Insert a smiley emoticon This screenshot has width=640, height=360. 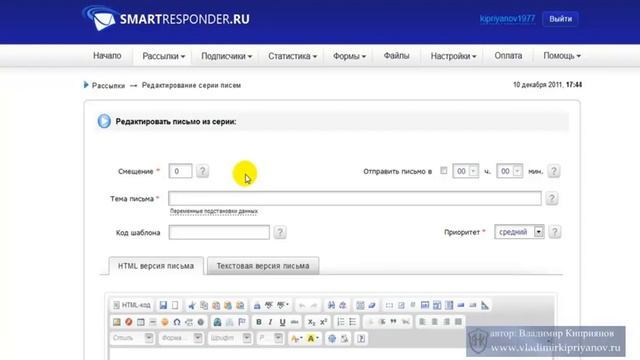coord(164,322)
